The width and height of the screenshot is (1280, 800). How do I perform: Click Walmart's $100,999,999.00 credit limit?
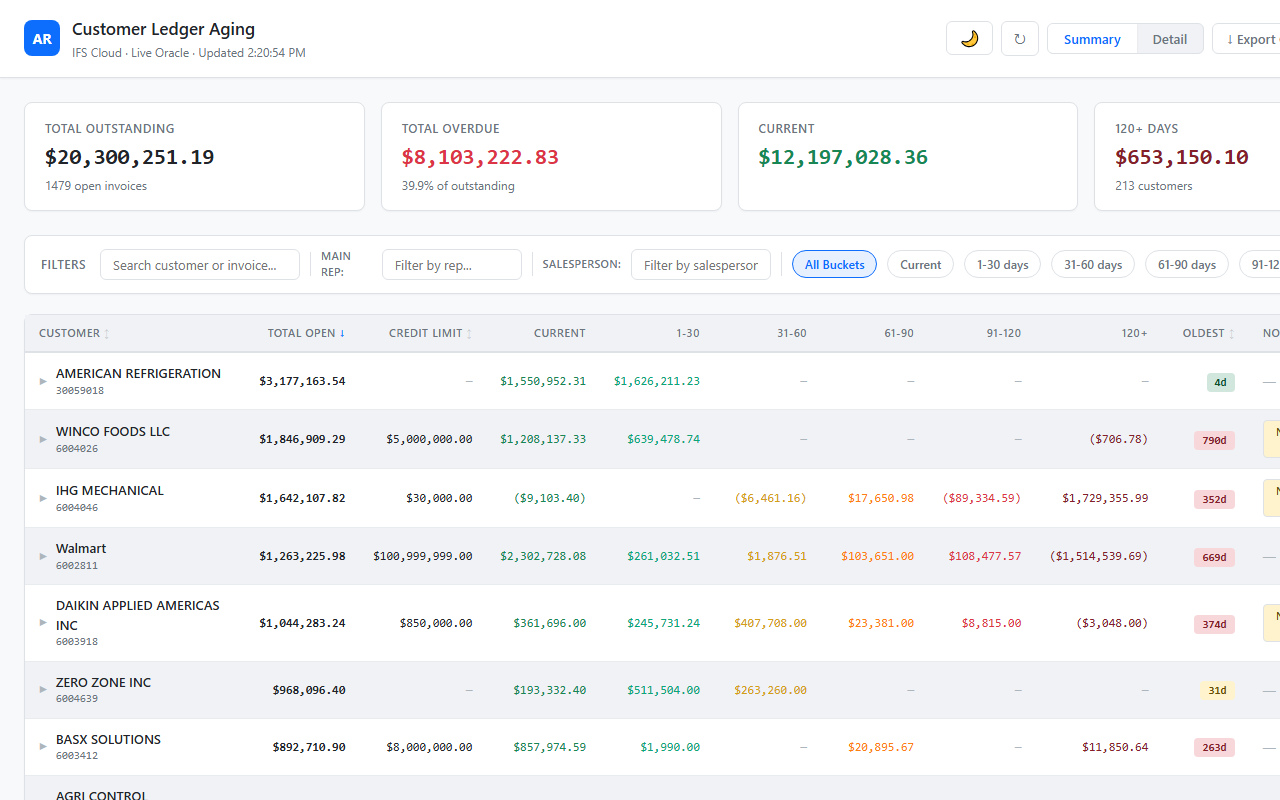pyautogui.click(x=423, y=556)
